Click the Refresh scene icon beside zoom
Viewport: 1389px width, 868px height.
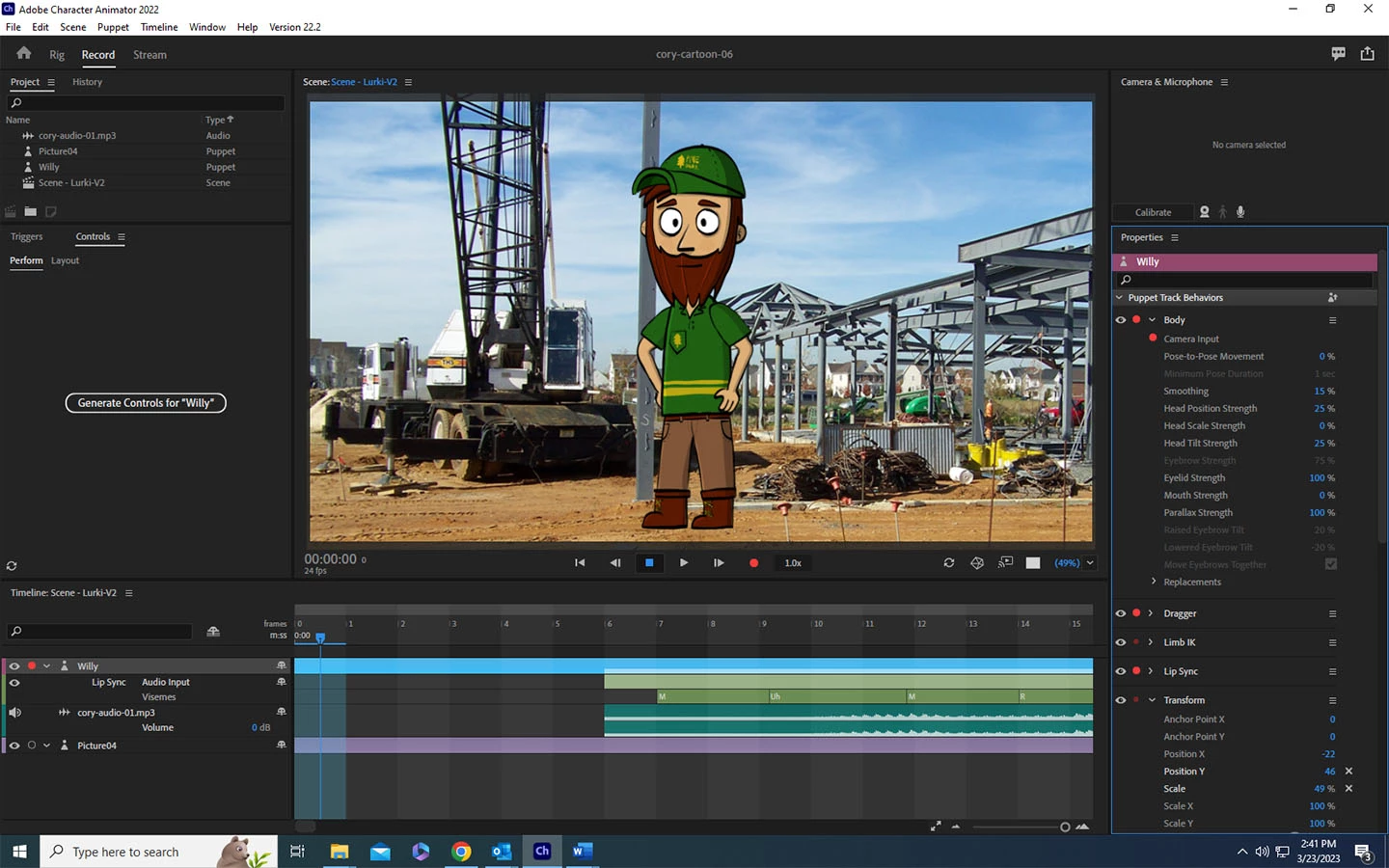(949, 563)
